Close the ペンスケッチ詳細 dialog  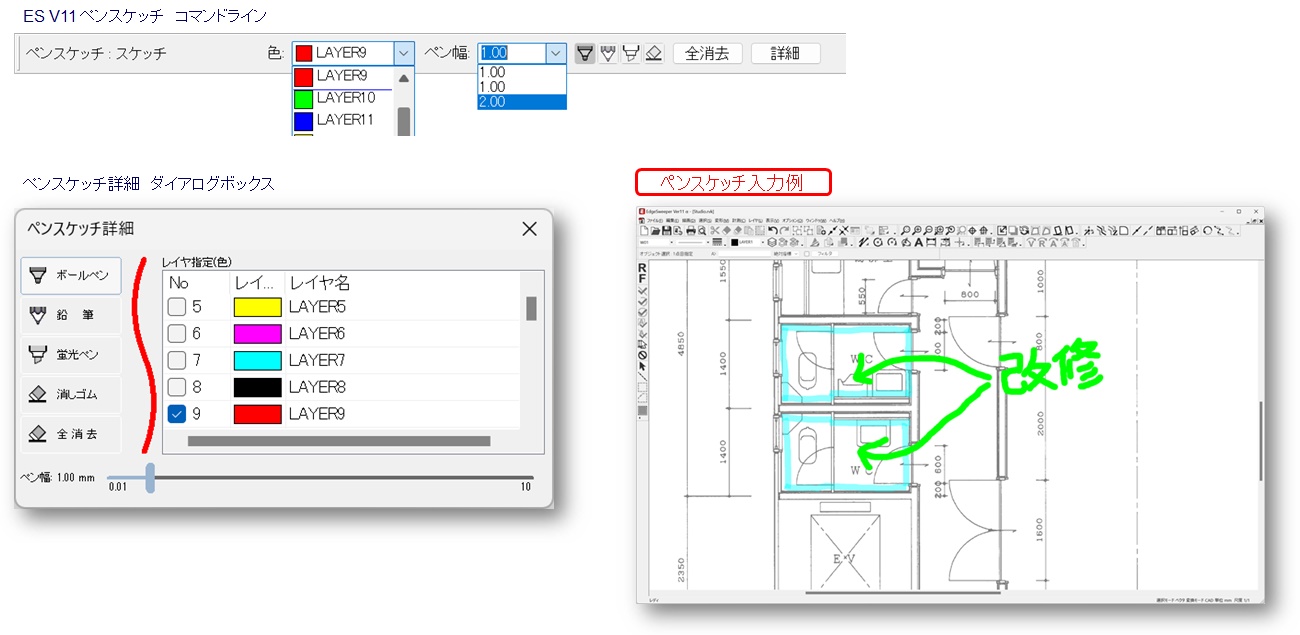tap(530, 229)
